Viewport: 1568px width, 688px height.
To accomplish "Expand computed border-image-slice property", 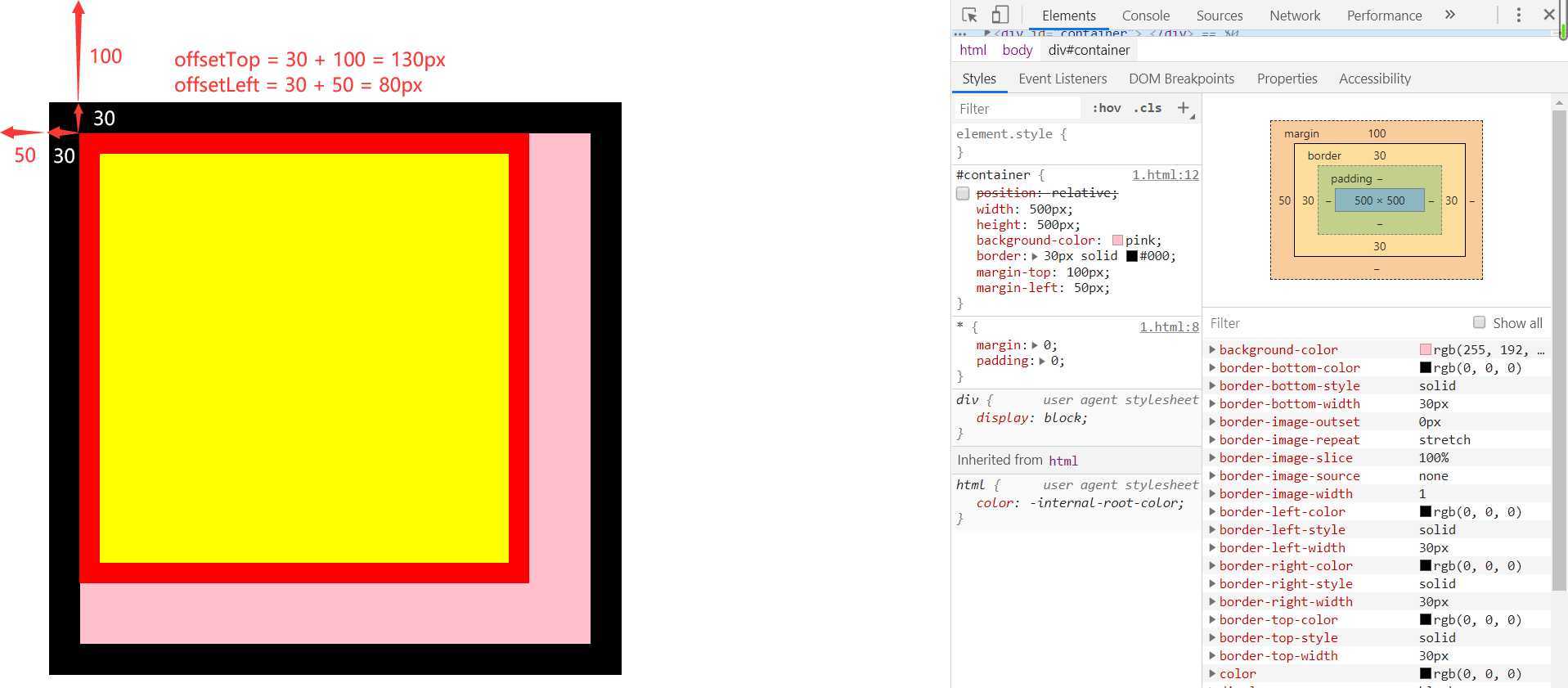I will point(1212,457).
